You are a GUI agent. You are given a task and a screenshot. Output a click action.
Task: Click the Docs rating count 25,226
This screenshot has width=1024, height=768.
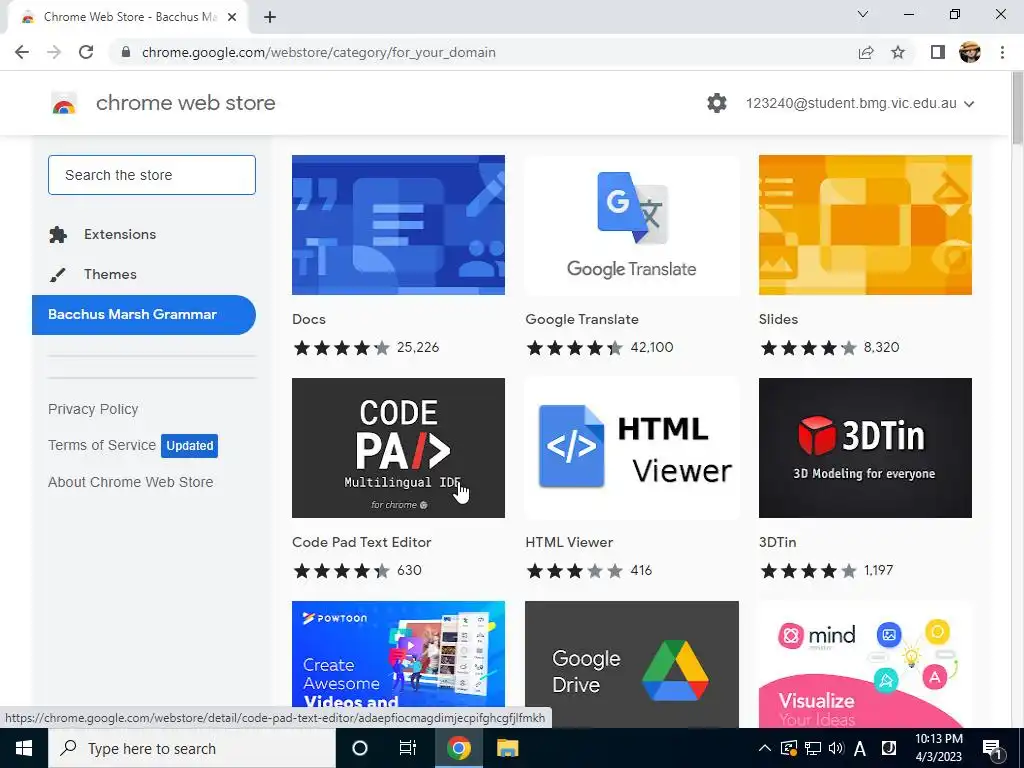tap(418, 347)
